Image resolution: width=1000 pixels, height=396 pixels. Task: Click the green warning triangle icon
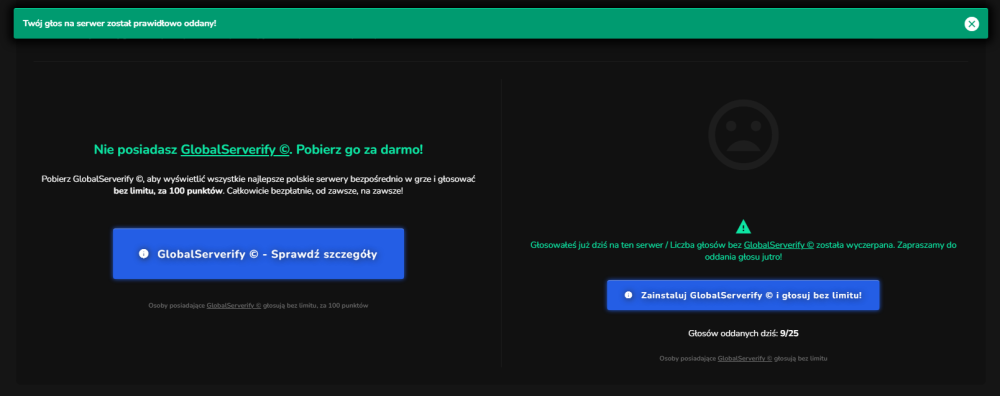click(x=743, y=226)
